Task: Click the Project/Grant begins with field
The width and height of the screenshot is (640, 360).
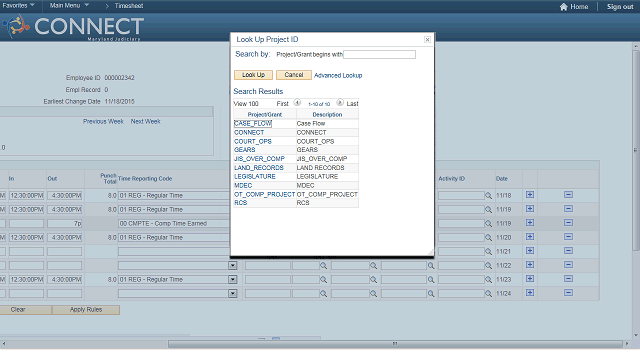Action: [x=380, y=54]
